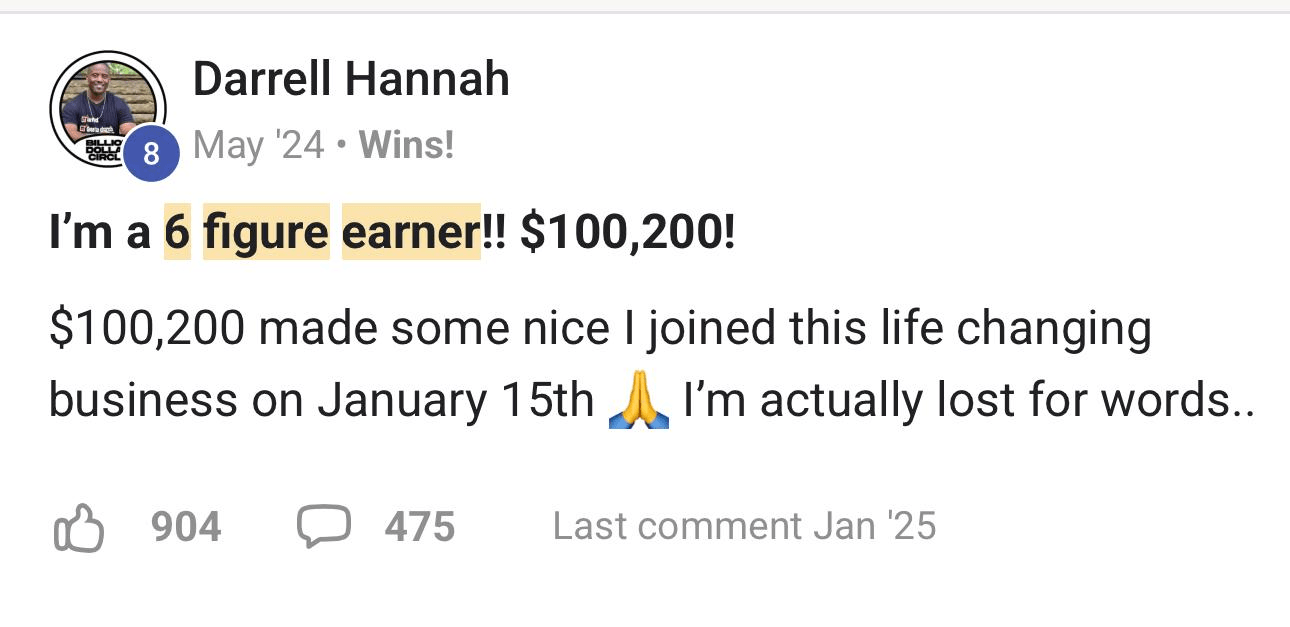This screenshot has width=1290, height=627.
Task: Click "January 15th" in the post body
Action: coord(456,401)
